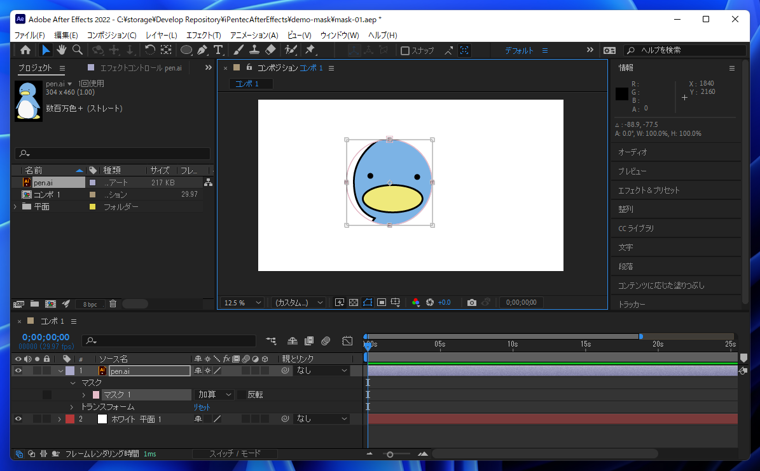Expand マスク 1 properties
The image size is (760, 471).
84,395
